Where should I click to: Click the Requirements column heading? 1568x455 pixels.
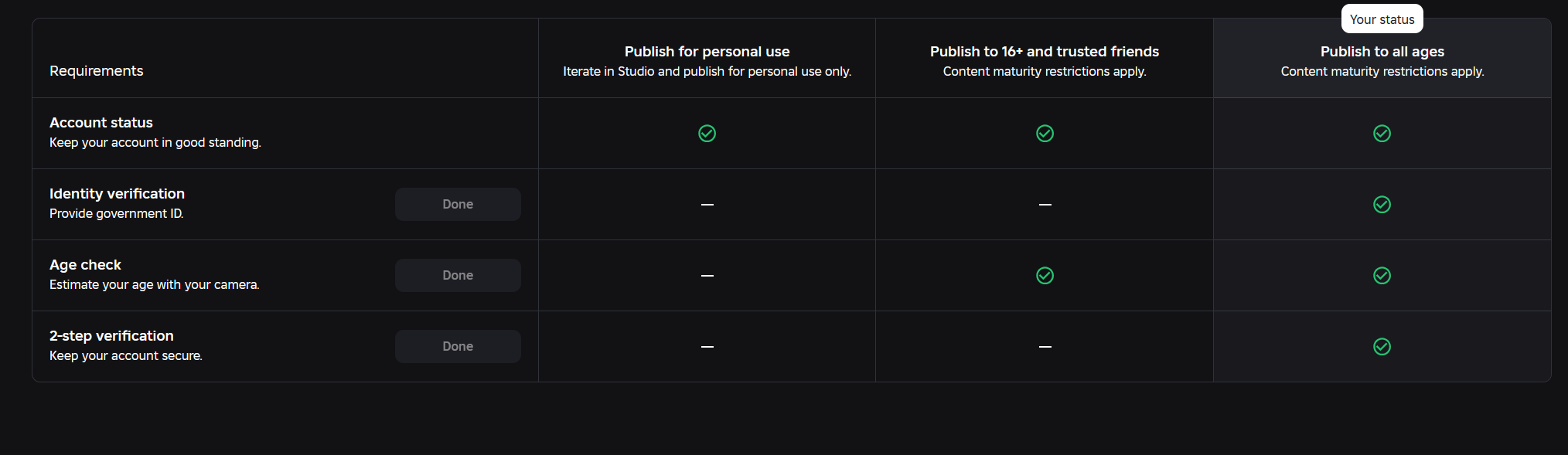(96, 71)
